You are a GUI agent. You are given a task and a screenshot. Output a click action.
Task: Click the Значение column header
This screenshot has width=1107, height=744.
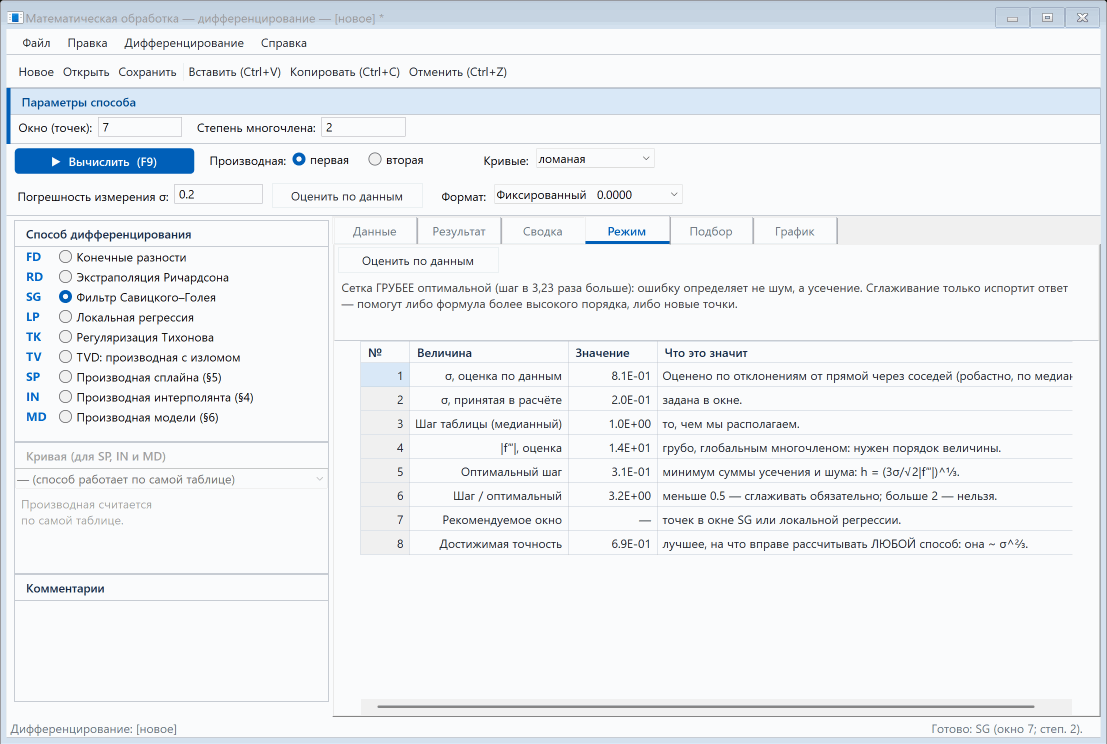613,353
